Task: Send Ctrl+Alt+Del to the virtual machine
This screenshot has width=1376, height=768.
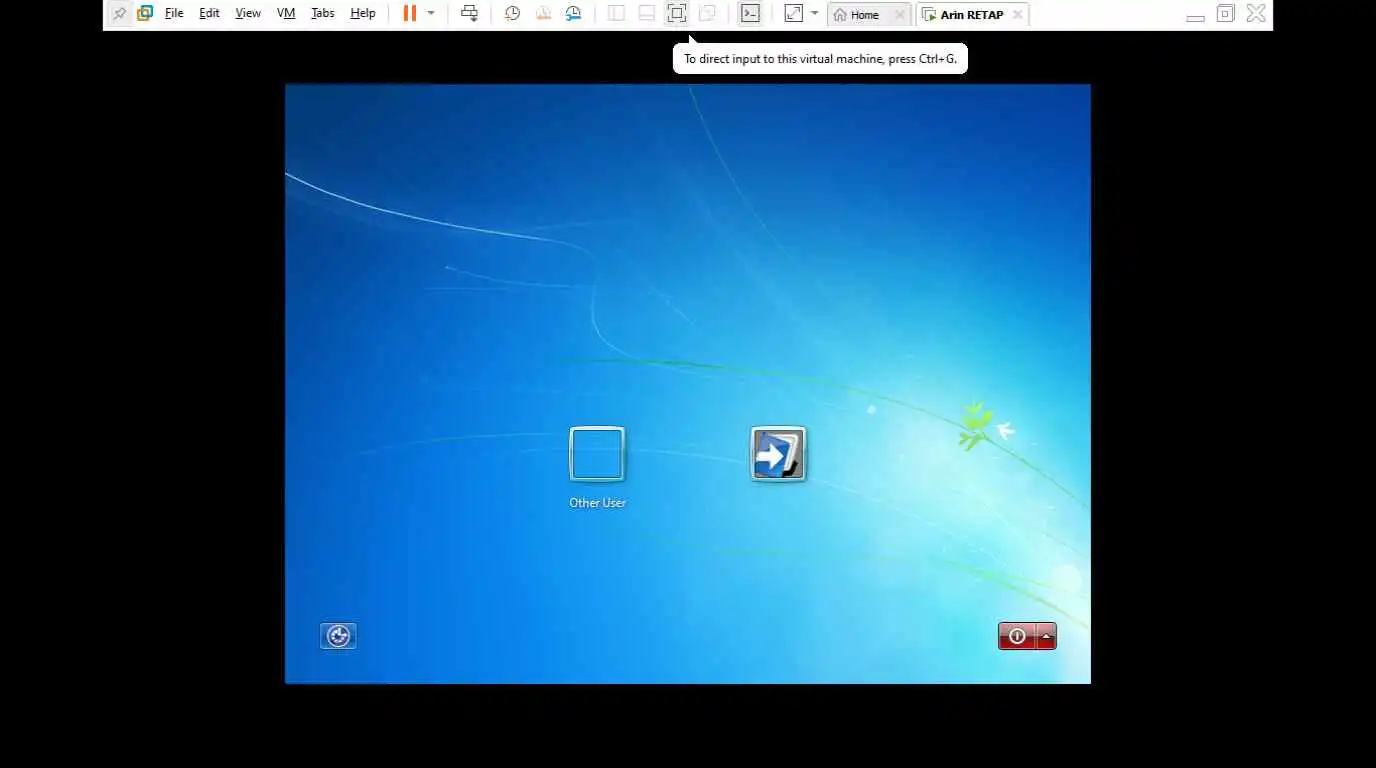Action: click(469, 14)
